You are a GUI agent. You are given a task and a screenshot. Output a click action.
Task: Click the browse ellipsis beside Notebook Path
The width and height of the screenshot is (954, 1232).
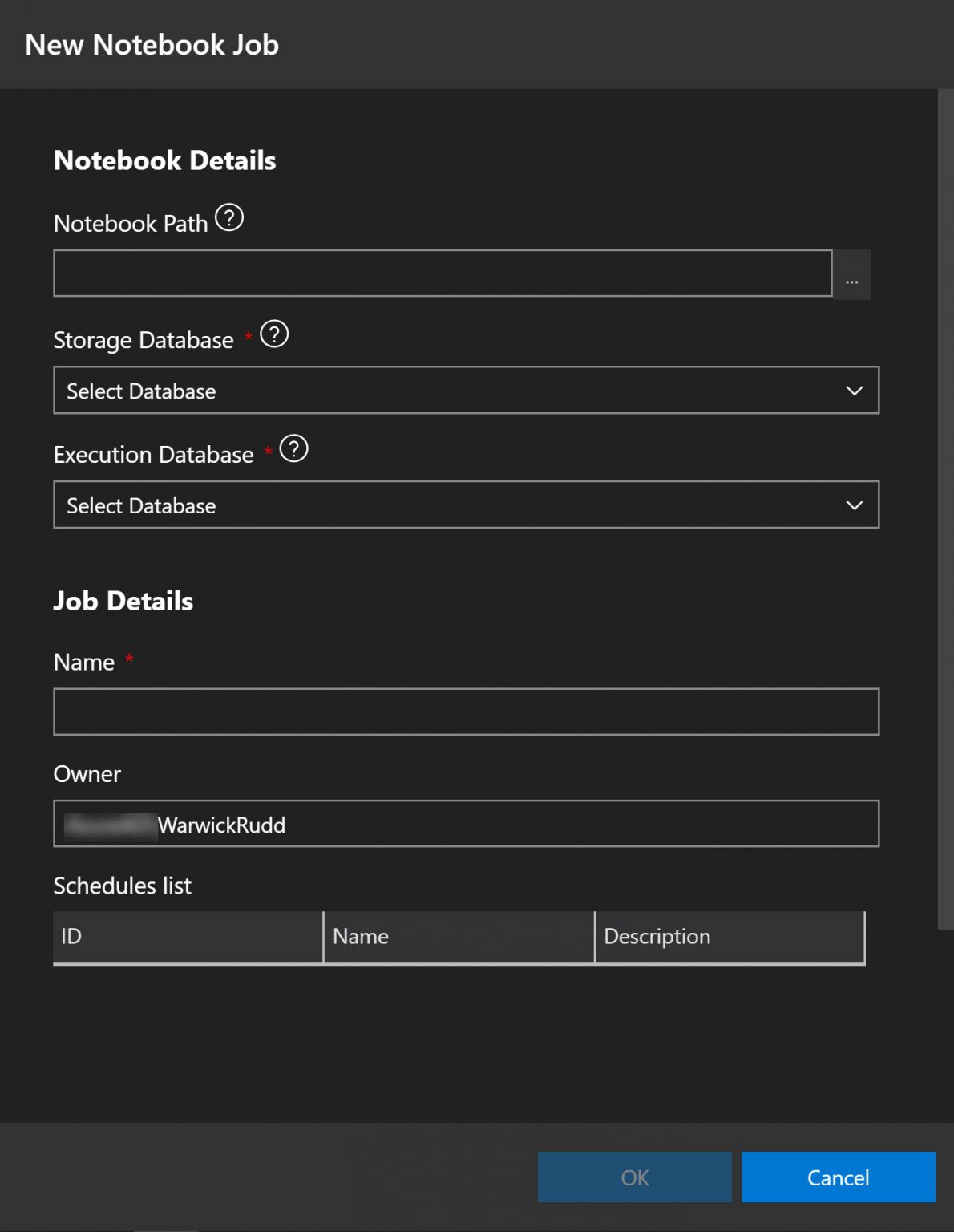[x=852, y=274]
